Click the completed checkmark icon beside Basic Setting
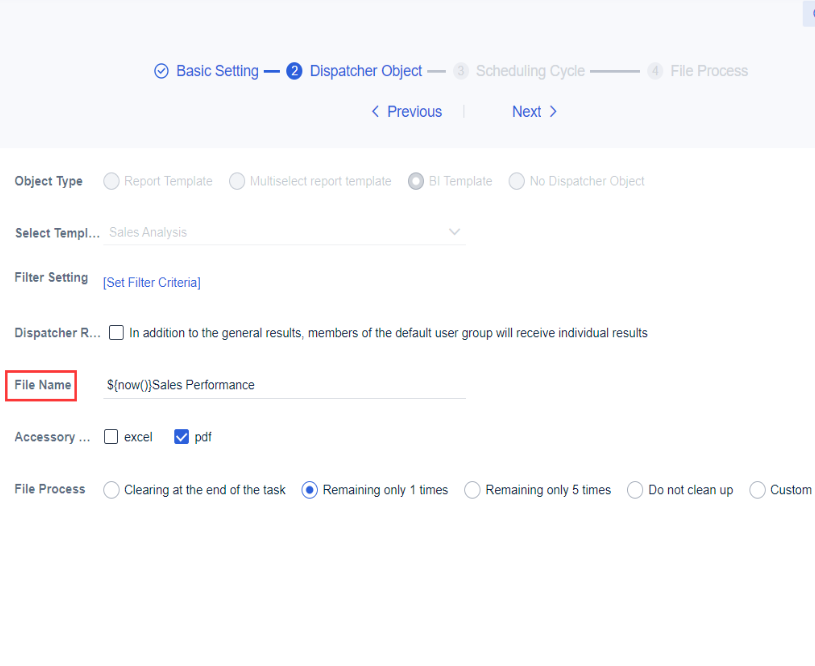Screen dimensions: 815x666 tap(160, 70)
